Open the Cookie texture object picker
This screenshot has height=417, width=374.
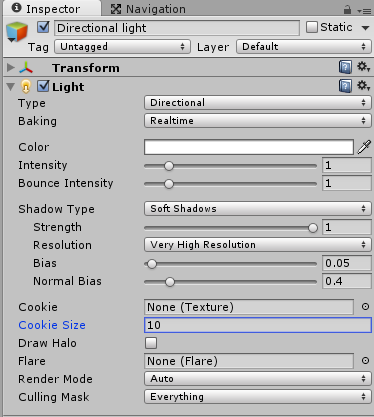365,307
